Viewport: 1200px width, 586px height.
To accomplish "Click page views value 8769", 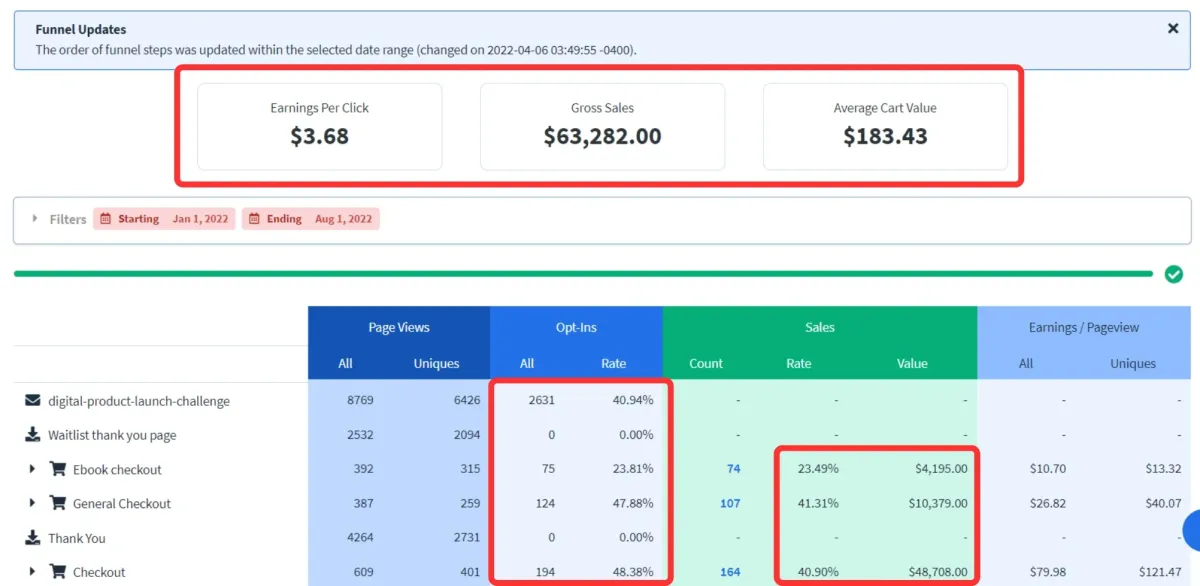I will click(360, 401).
